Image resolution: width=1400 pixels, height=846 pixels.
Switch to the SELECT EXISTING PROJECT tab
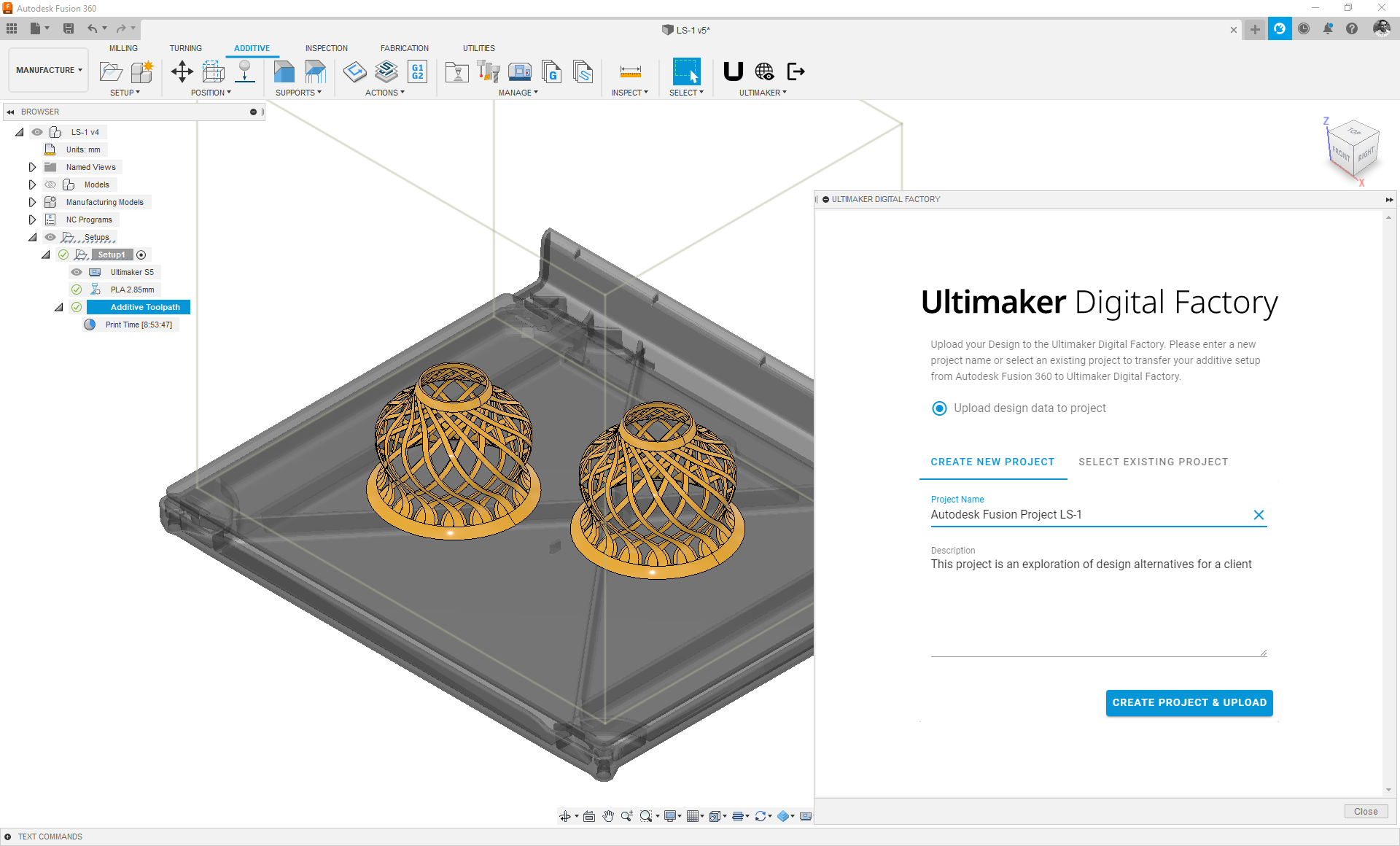click(x=1153, y=462)
